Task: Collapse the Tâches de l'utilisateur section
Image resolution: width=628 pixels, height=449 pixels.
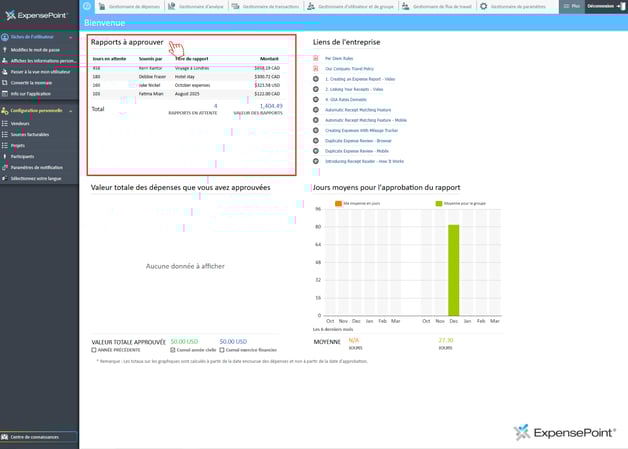Action: 70,37
